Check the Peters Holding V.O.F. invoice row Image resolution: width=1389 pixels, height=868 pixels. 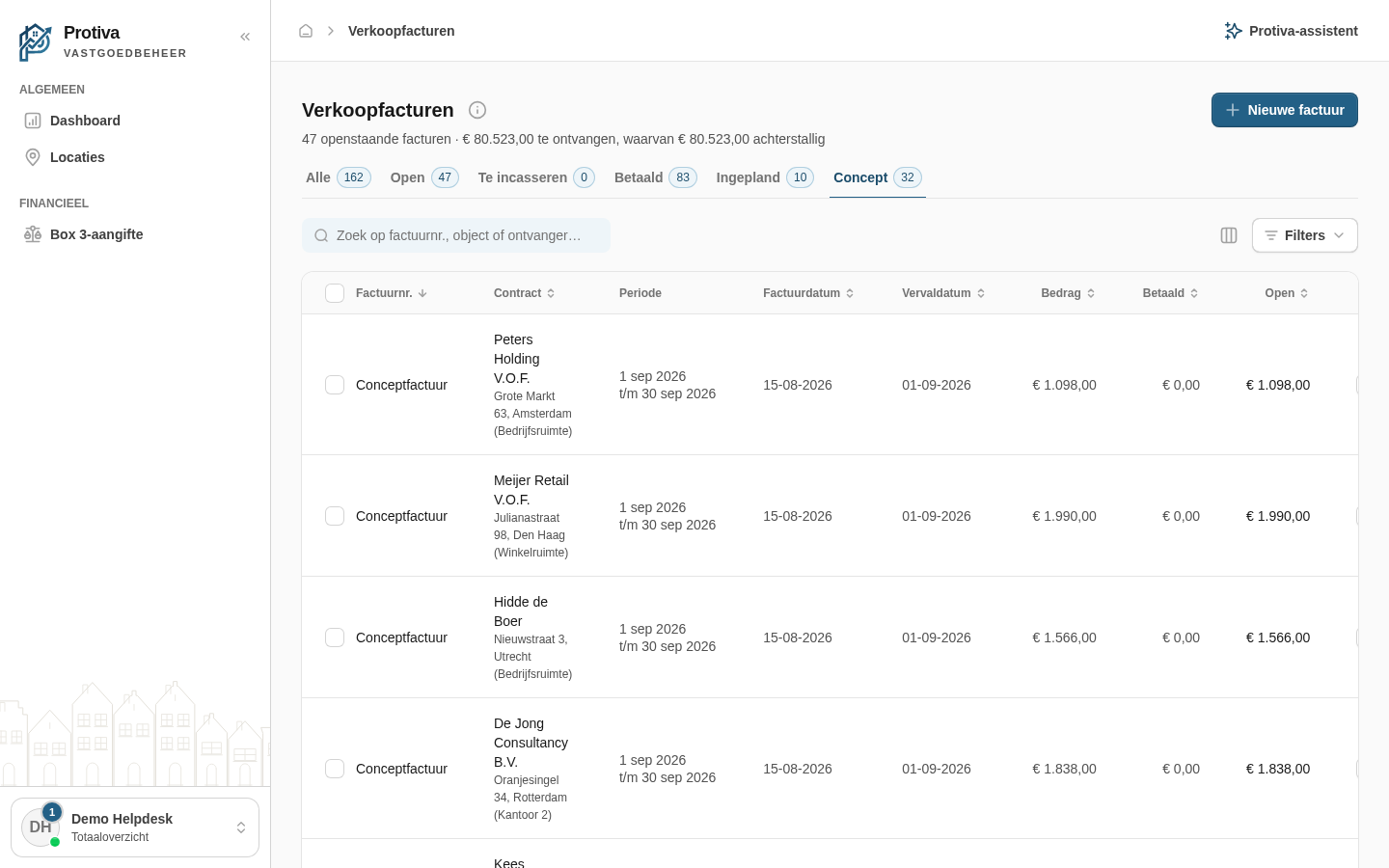pos(335,385)
